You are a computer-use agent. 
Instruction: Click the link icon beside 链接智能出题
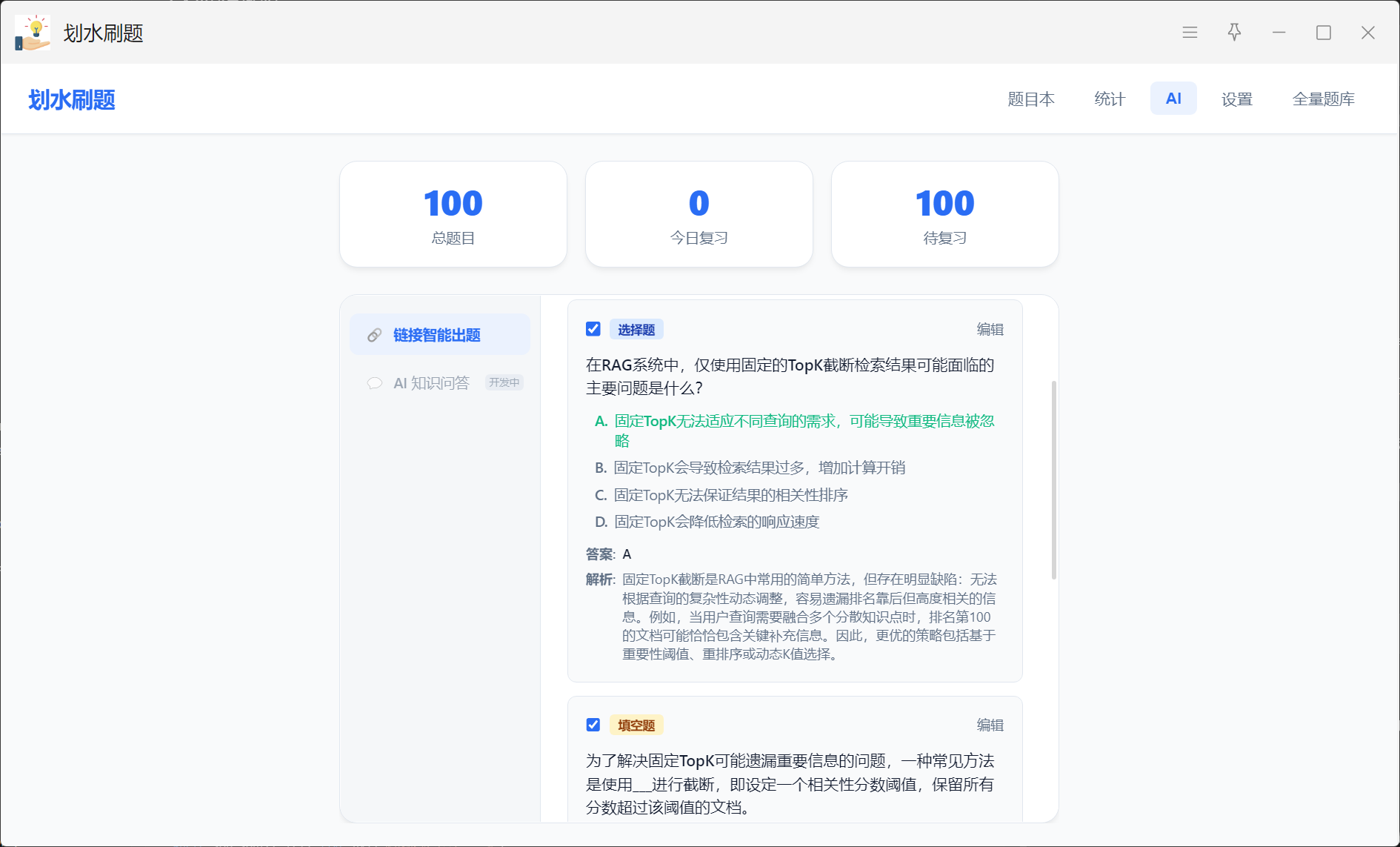pos(374,335)
